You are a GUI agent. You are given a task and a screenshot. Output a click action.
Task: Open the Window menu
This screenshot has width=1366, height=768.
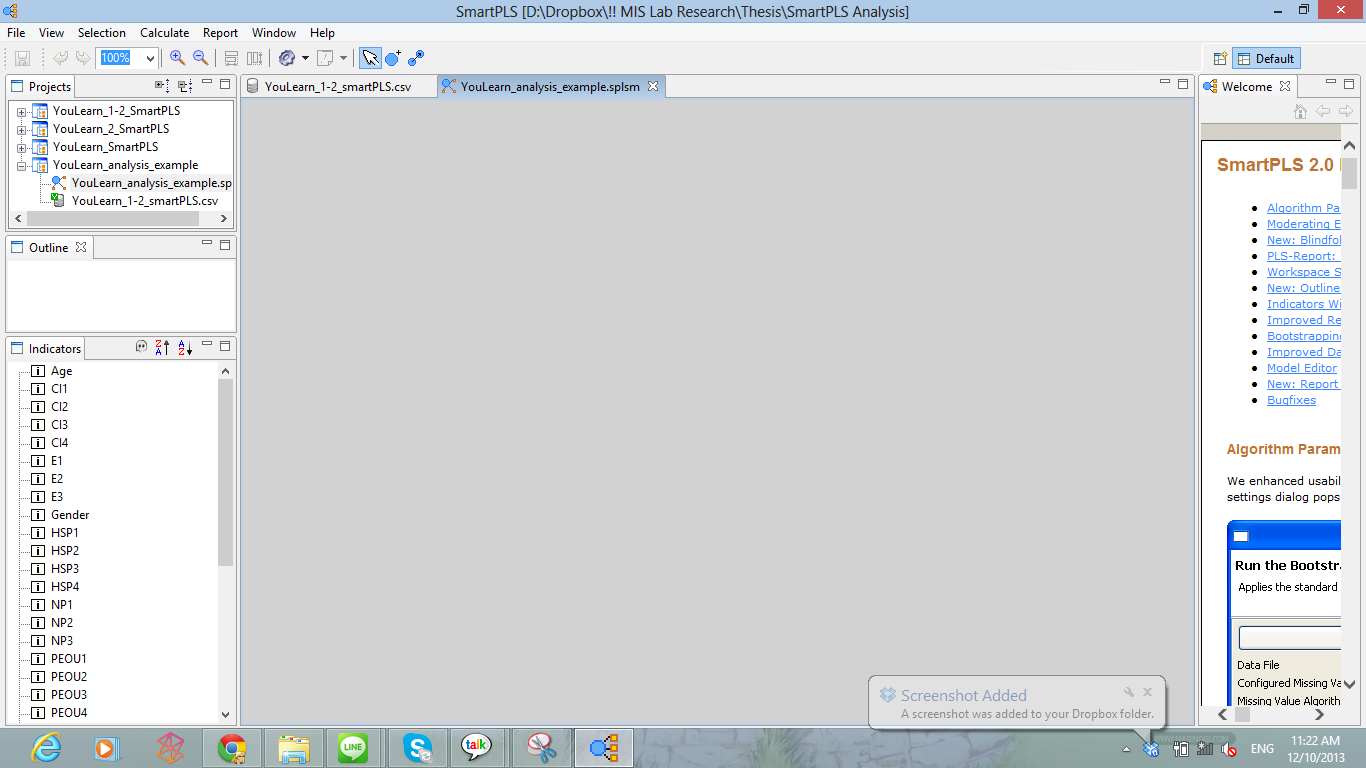274,33
